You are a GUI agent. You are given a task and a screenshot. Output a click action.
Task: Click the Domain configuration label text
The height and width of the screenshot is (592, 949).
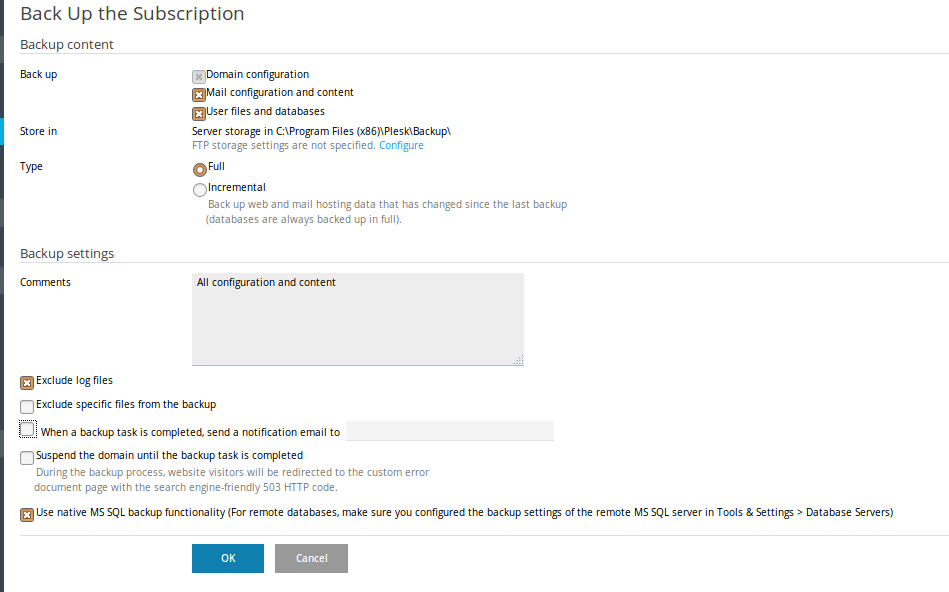[258, 74]
